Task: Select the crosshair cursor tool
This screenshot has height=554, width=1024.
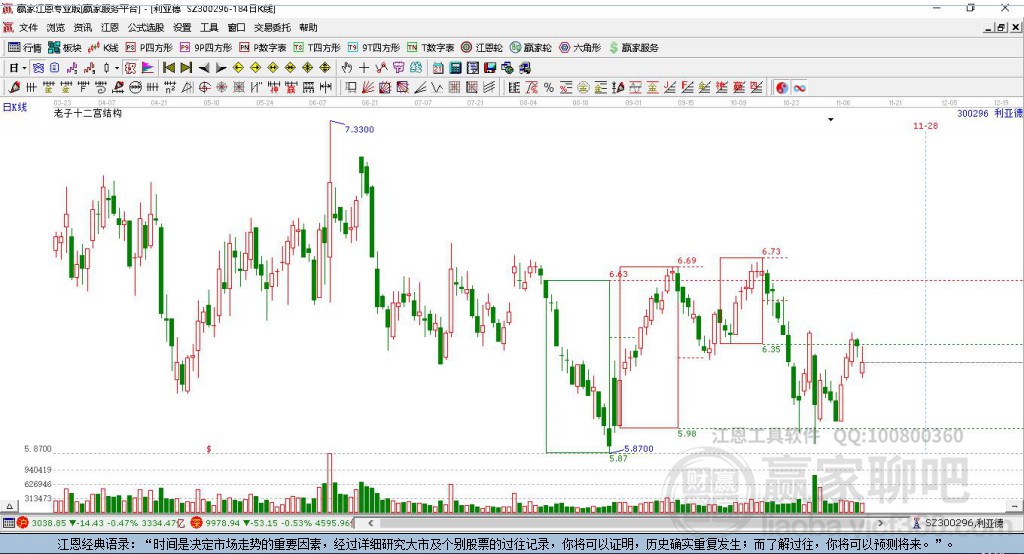Action: coord(364,68)
